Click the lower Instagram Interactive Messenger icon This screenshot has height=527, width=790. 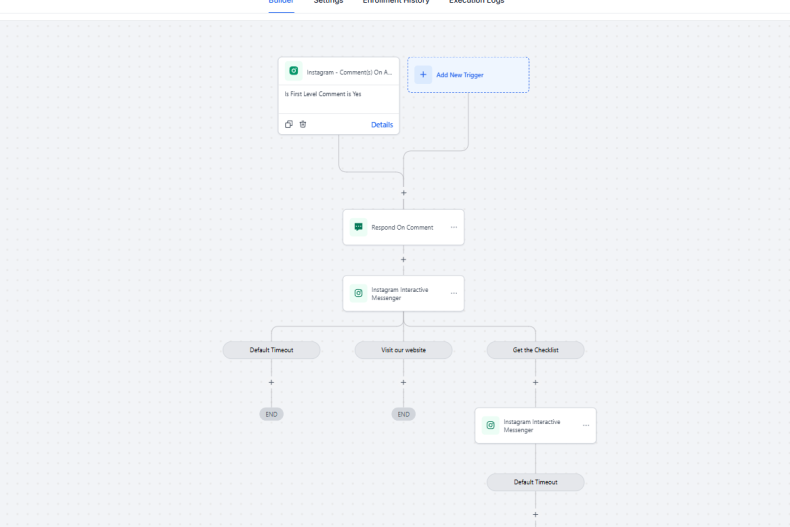point(490,425)
